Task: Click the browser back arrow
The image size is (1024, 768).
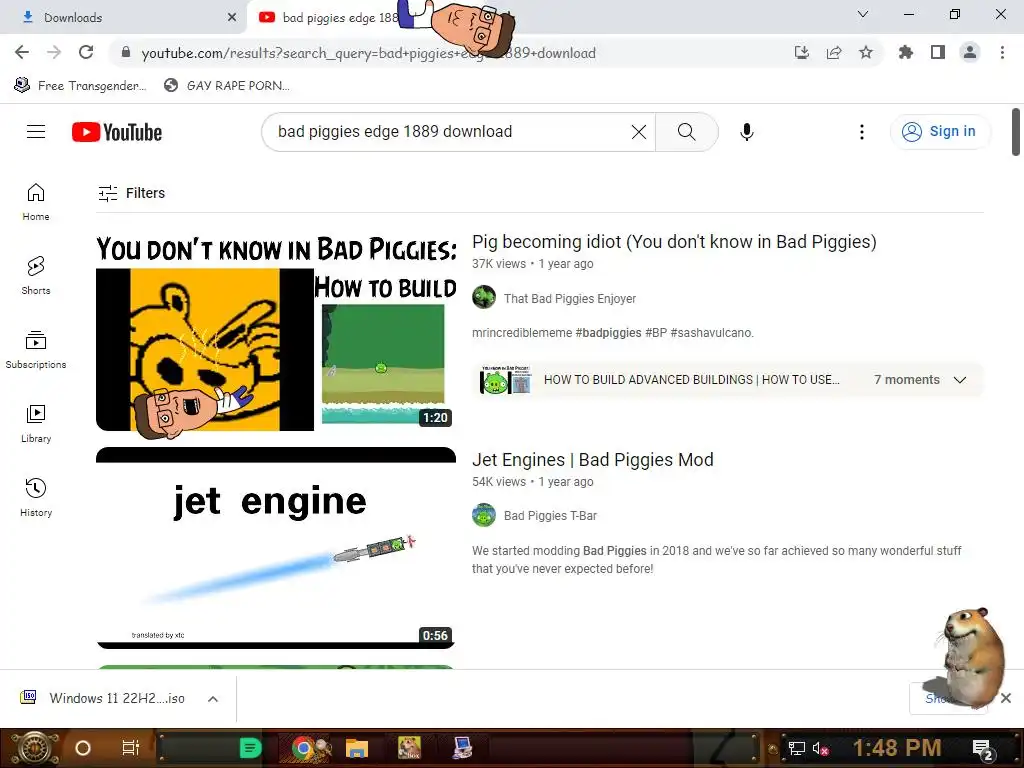Action: (x=22, y=52)
